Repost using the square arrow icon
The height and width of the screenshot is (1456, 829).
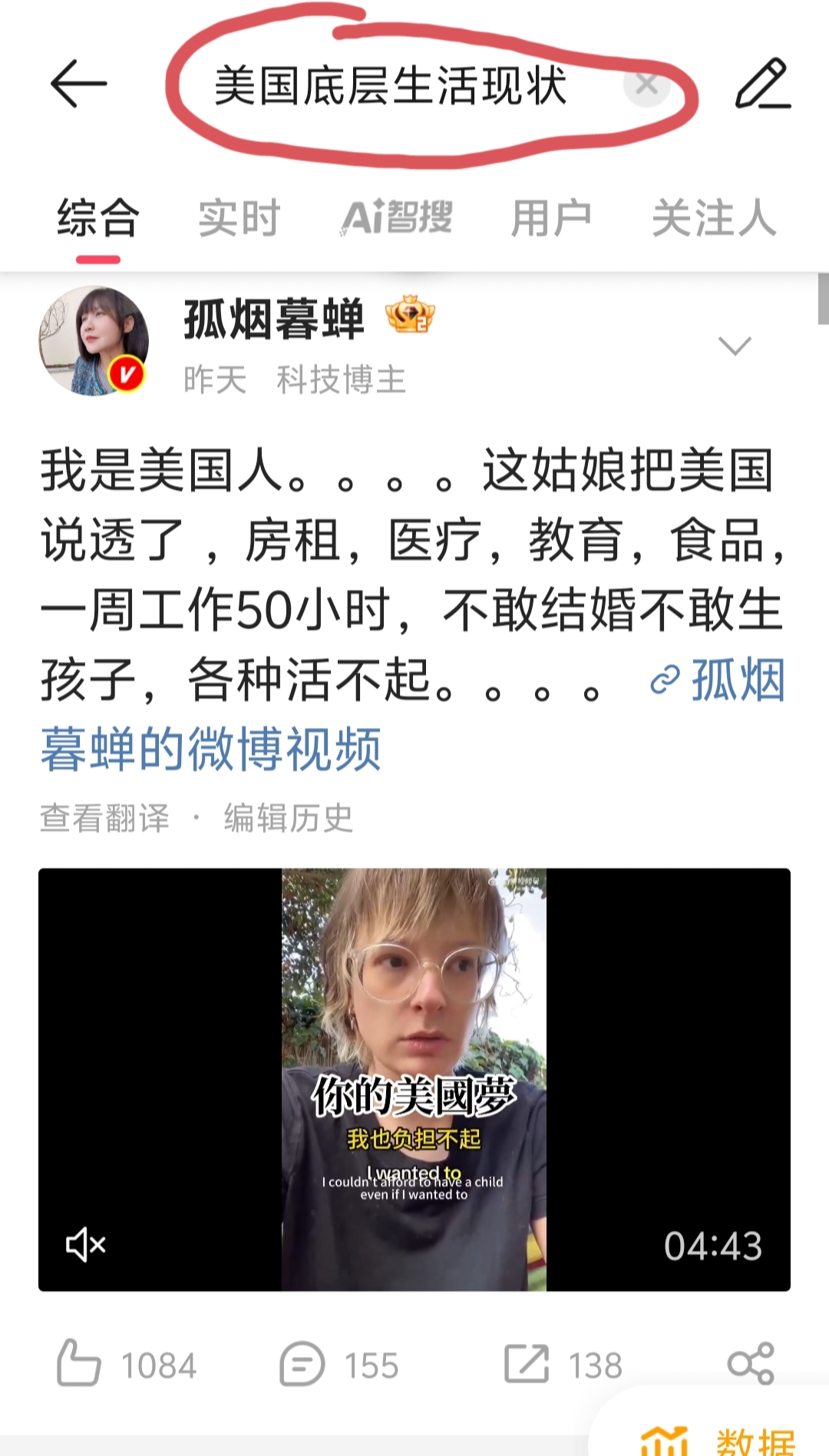pyautogui.click(x=527, y=1364)
